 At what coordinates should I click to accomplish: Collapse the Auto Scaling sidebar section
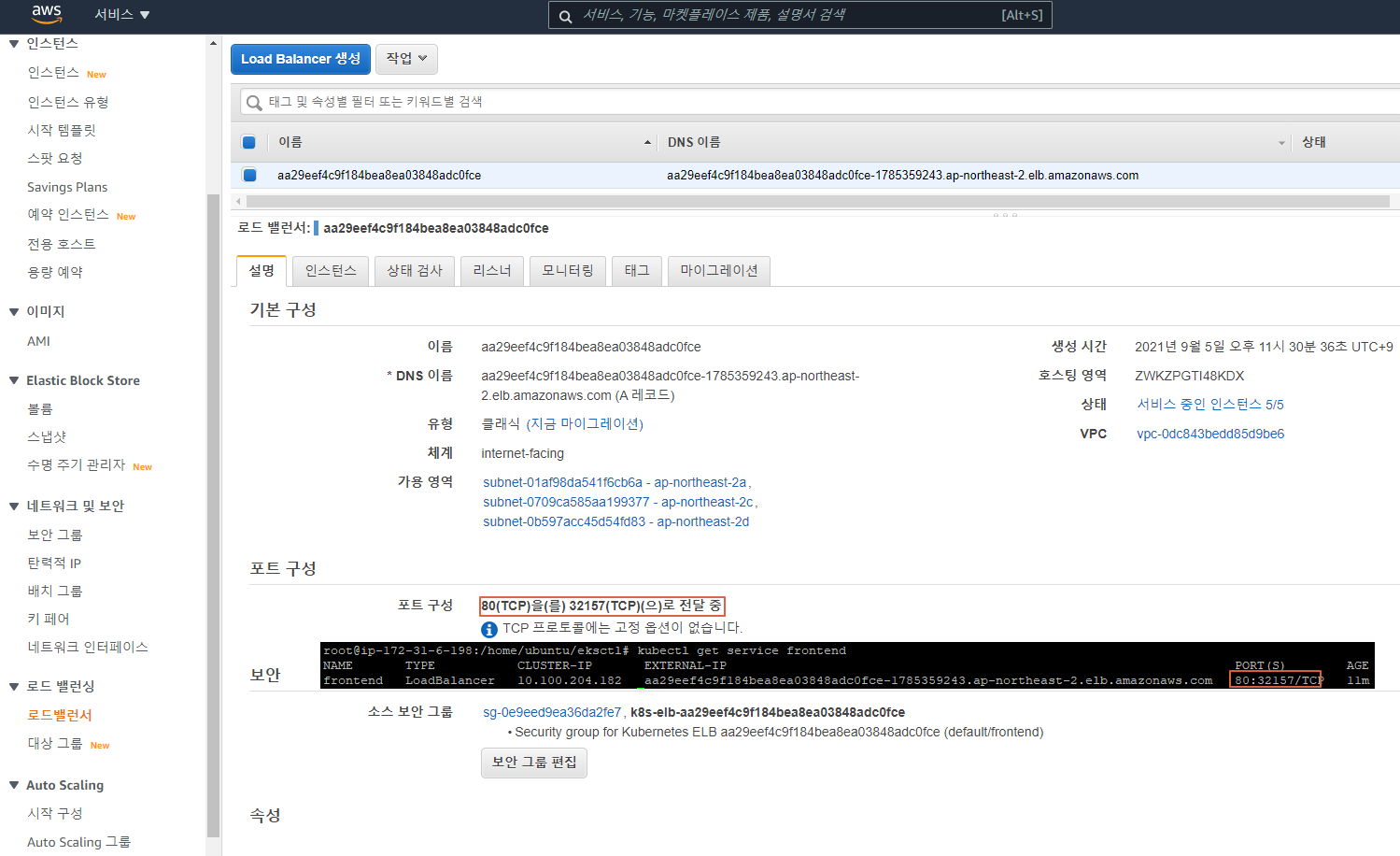pyautogui.click(x=14, y=786)
